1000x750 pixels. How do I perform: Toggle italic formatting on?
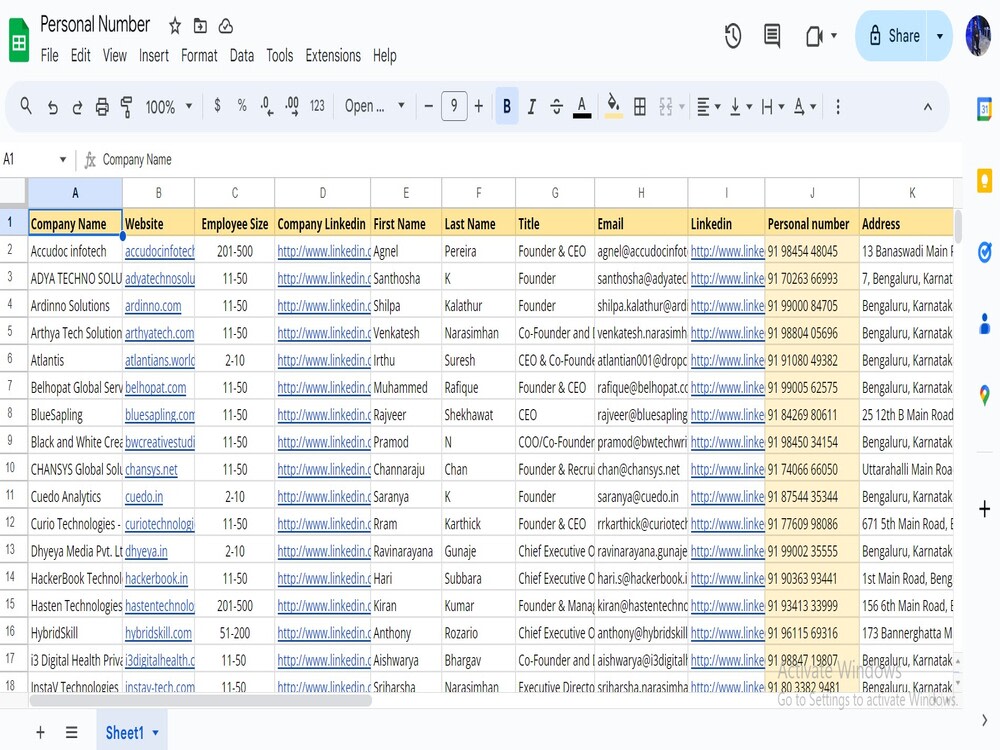(531, 105)
